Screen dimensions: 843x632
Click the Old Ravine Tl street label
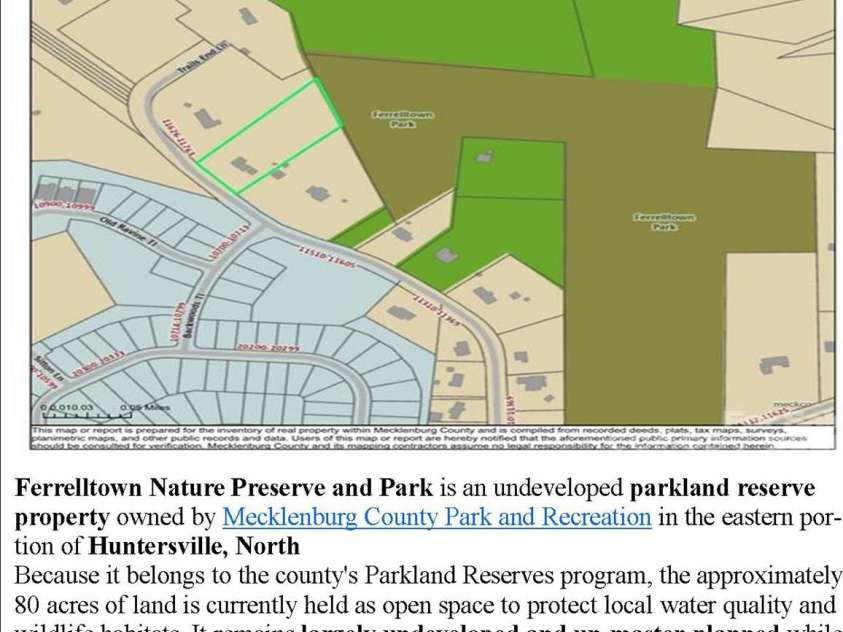tap(128, 232)
